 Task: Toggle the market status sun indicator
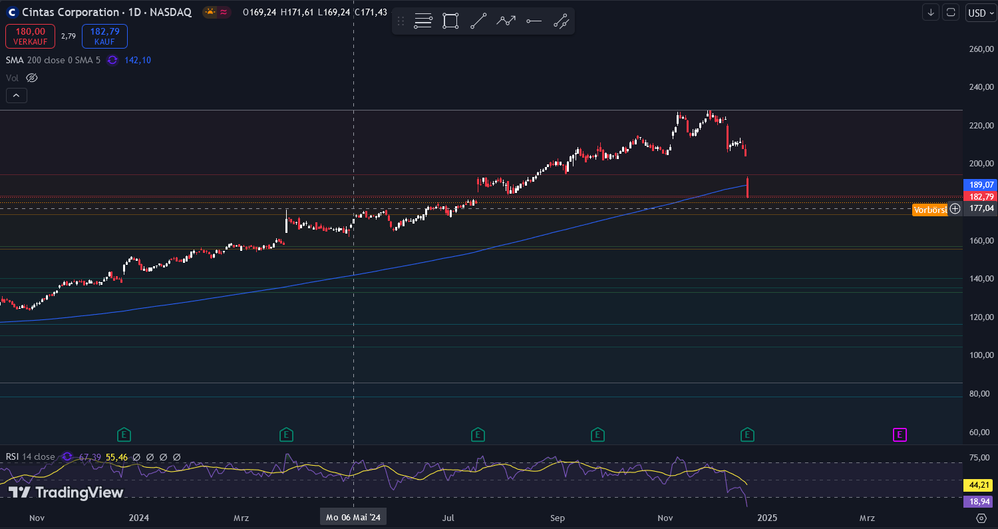[x=210, y=12]
